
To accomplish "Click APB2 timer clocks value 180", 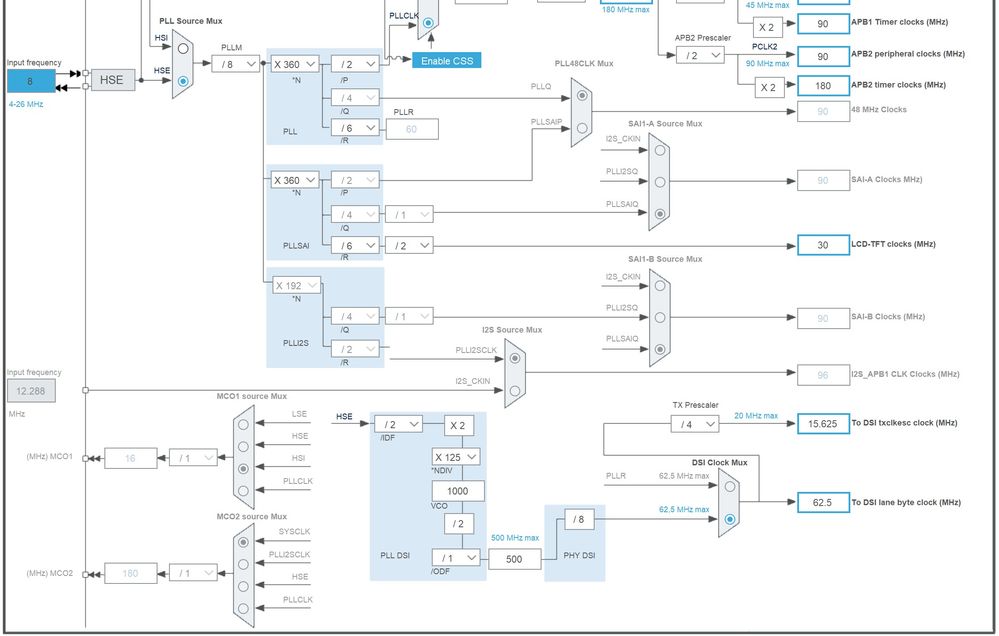I will tap(823, 85).
